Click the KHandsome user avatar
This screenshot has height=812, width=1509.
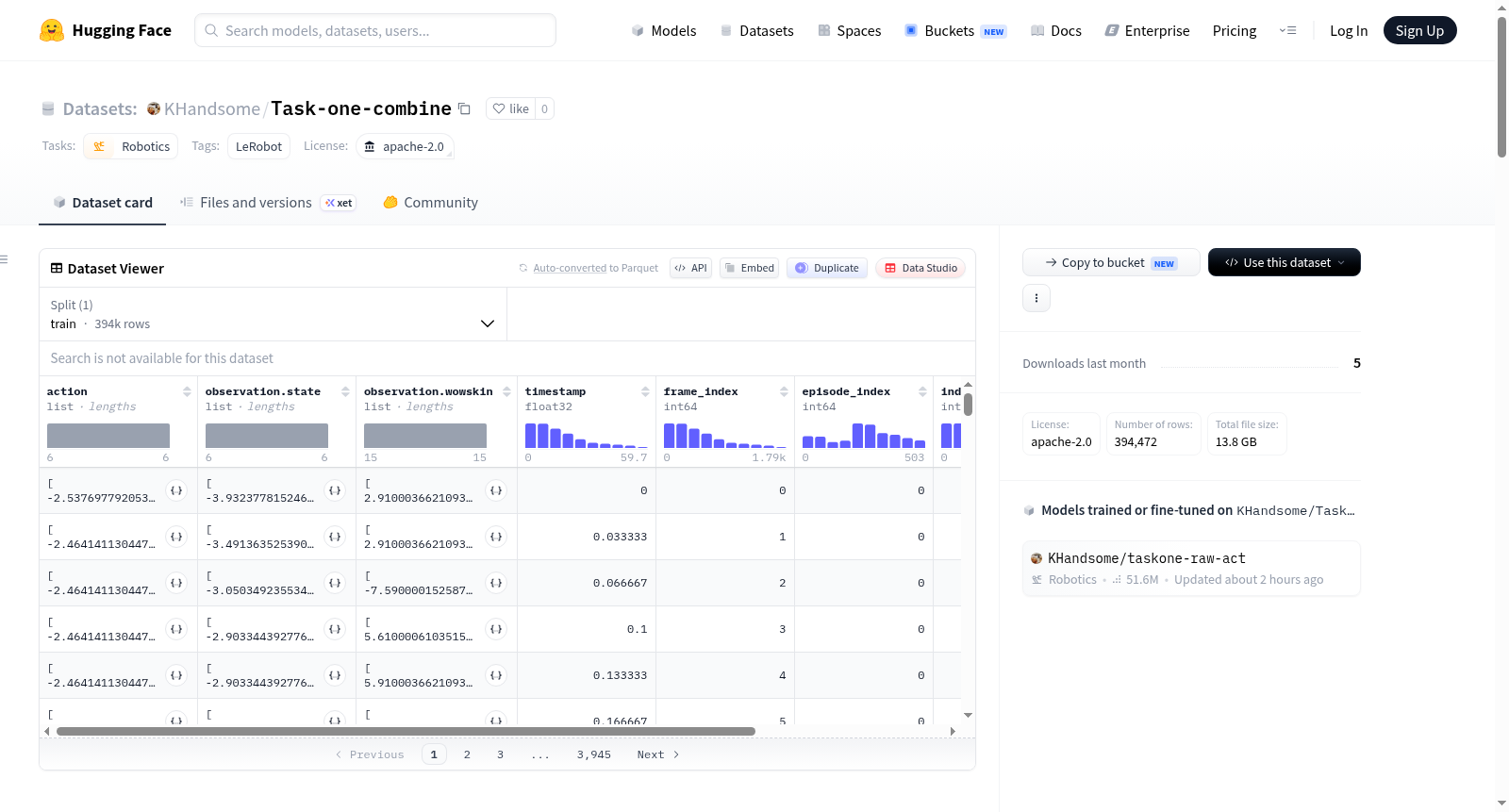[x=154, y=108]
